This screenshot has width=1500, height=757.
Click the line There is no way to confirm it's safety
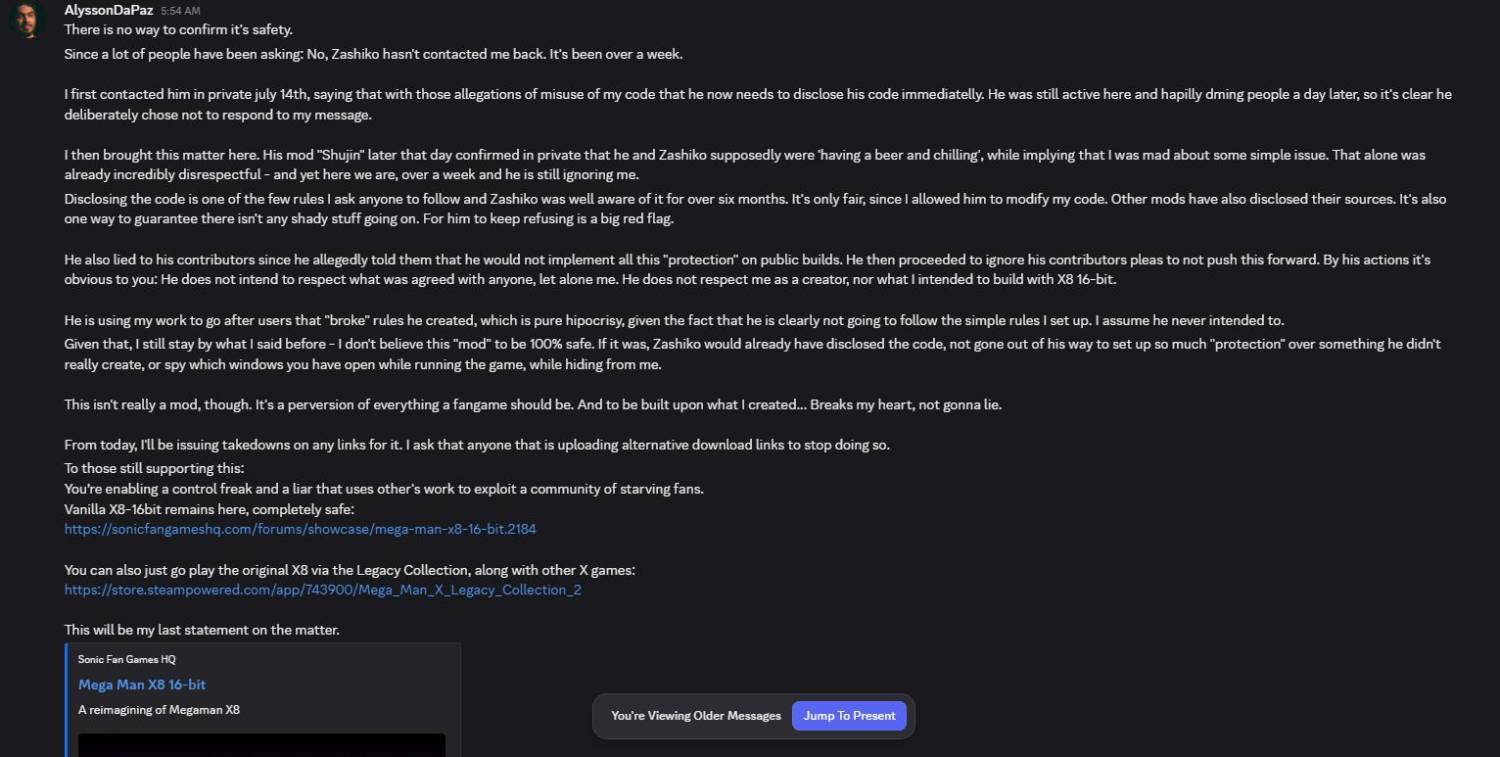pyautogui.click(x=179, y=30)
